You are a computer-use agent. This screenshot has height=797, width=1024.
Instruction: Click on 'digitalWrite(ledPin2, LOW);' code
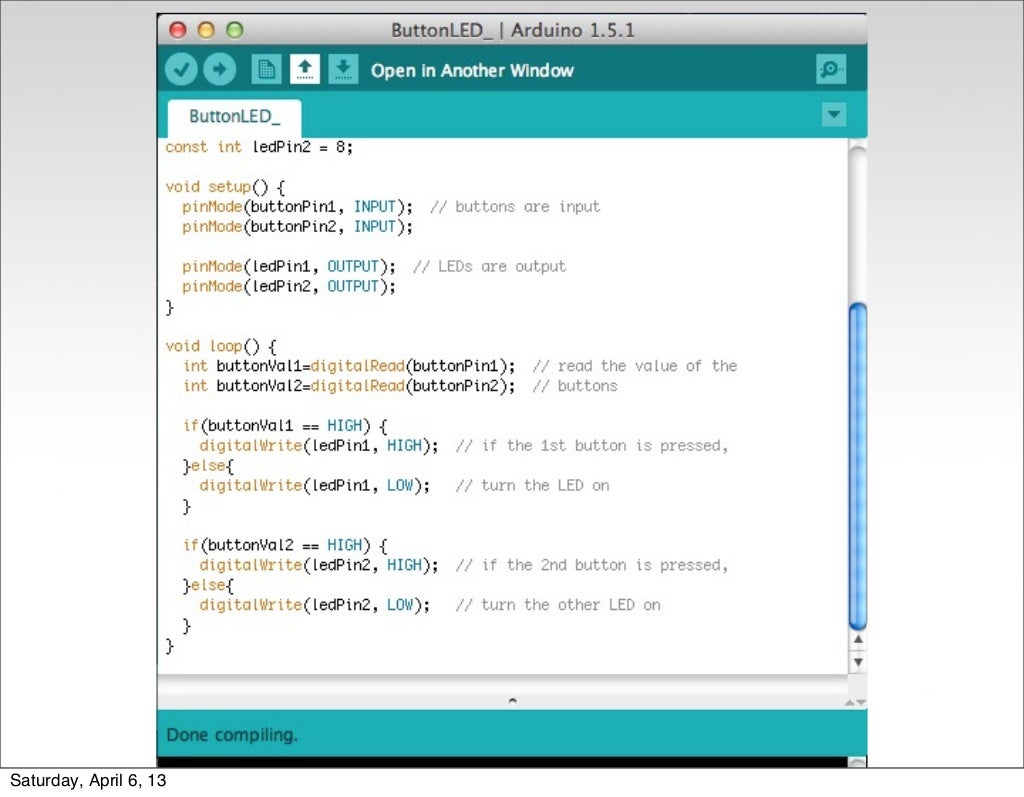pyautogui.click(x=315, y=605)
